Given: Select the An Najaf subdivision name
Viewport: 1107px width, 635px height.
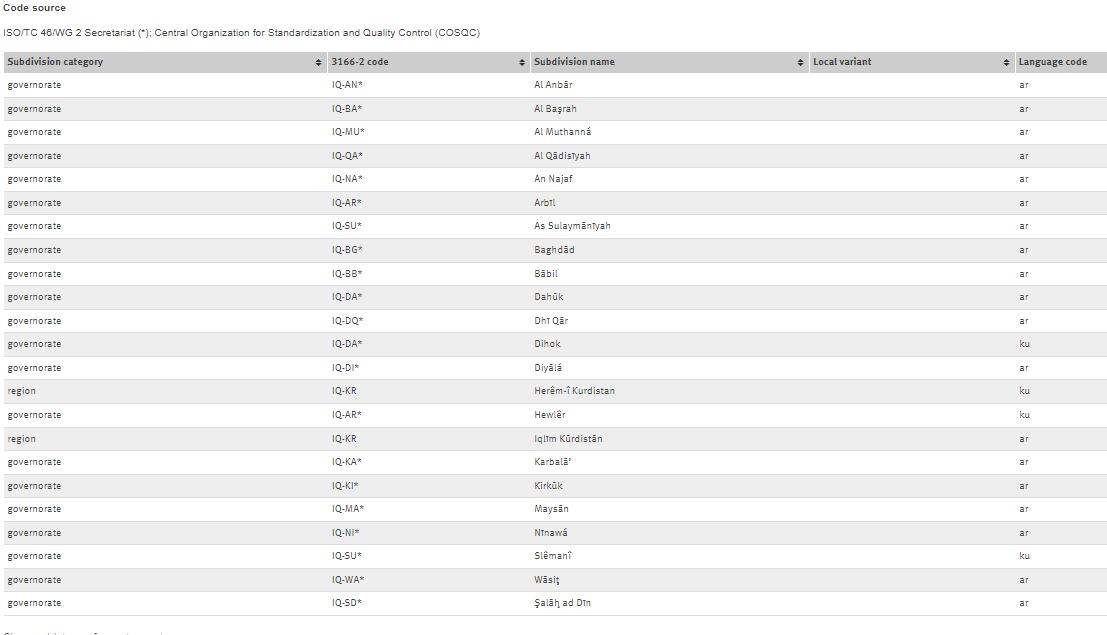Looking at the screenshot, I should [553, 179].
